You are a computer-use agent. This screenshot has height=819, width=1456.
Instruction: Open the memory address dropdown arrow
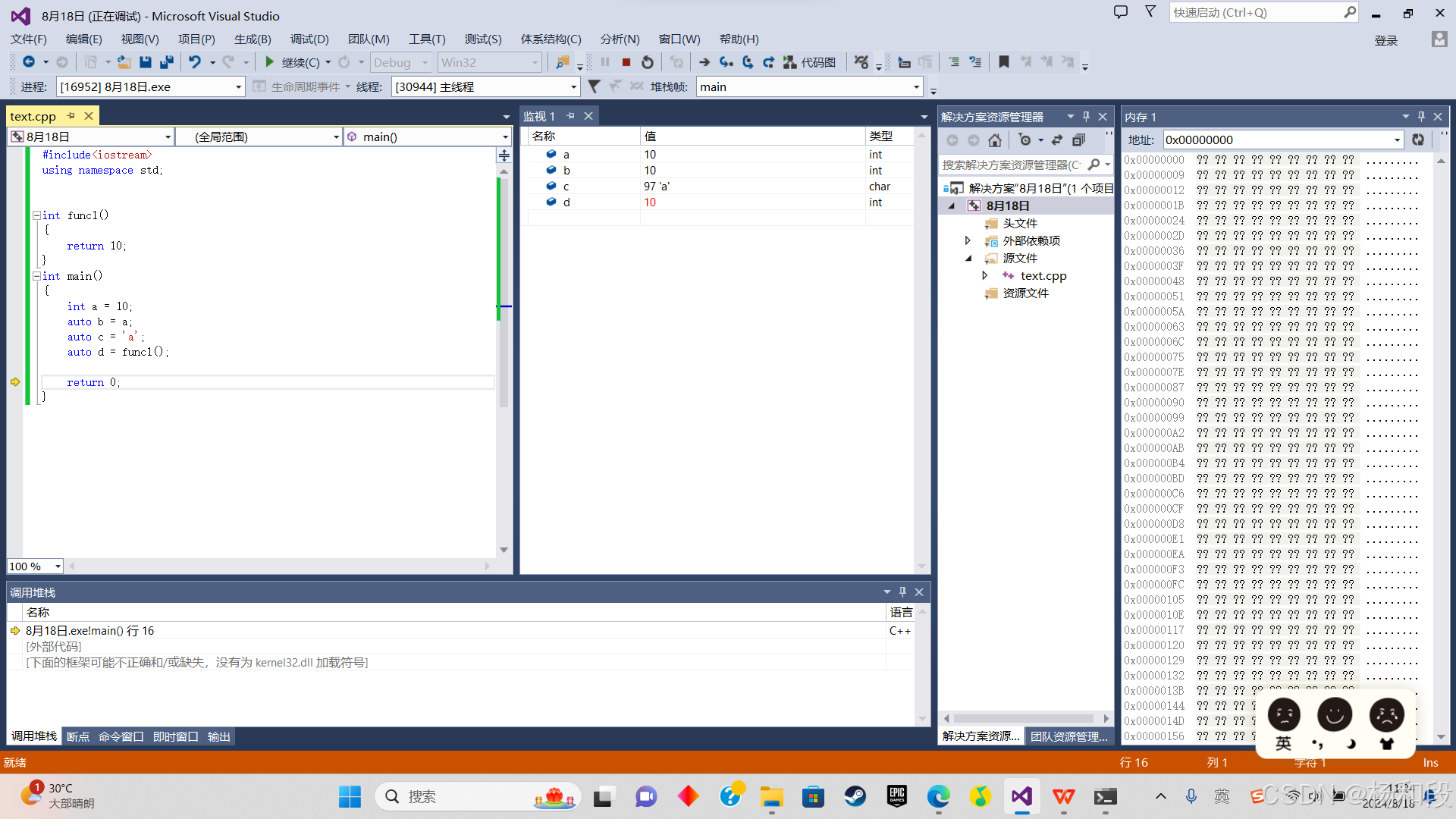(1397, 140)
